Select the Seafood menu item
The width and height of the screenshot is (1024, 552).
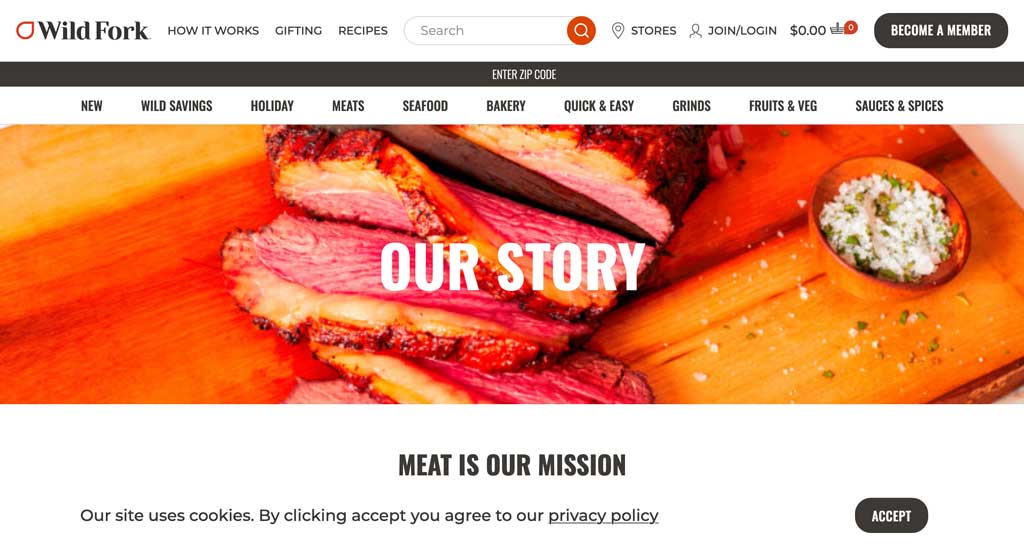[425, 106]
